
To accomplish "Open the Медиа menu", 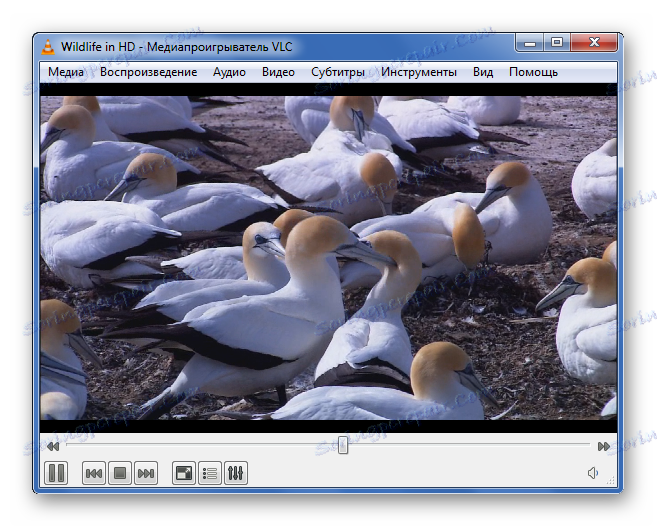I will point(66,72).
